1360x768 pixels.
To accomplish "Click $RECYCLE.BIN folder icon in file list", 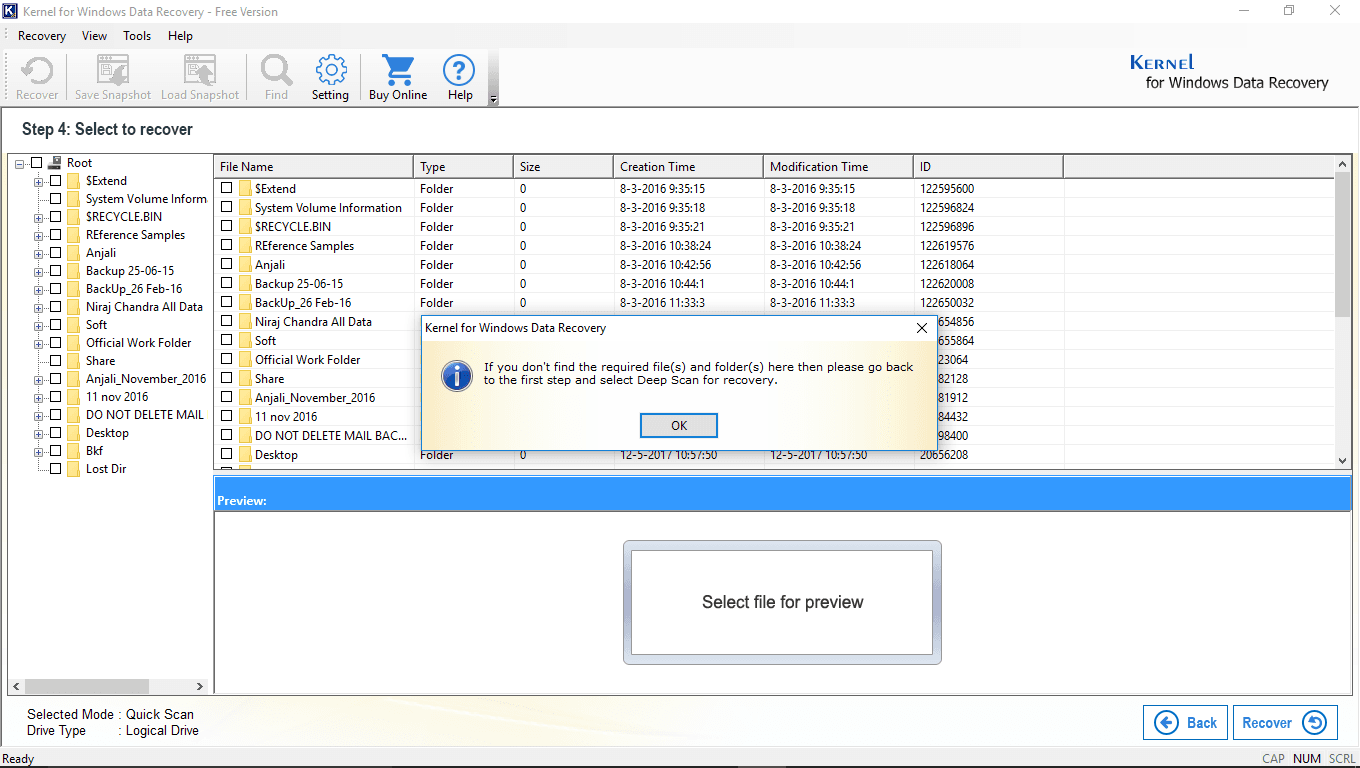I will 245,227.
